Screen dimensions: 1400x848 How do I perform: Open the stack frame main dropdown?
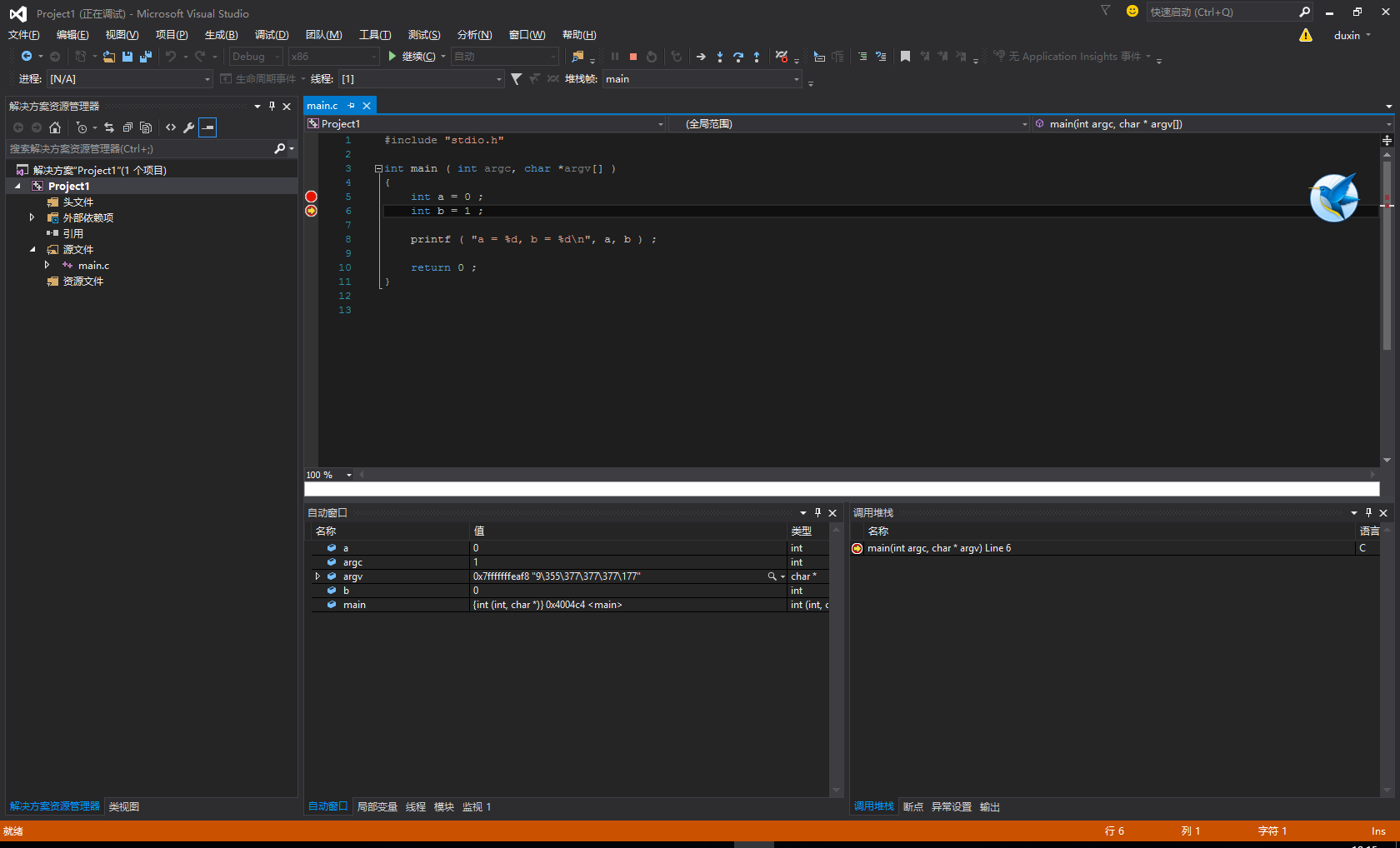(x=702, y=78)
